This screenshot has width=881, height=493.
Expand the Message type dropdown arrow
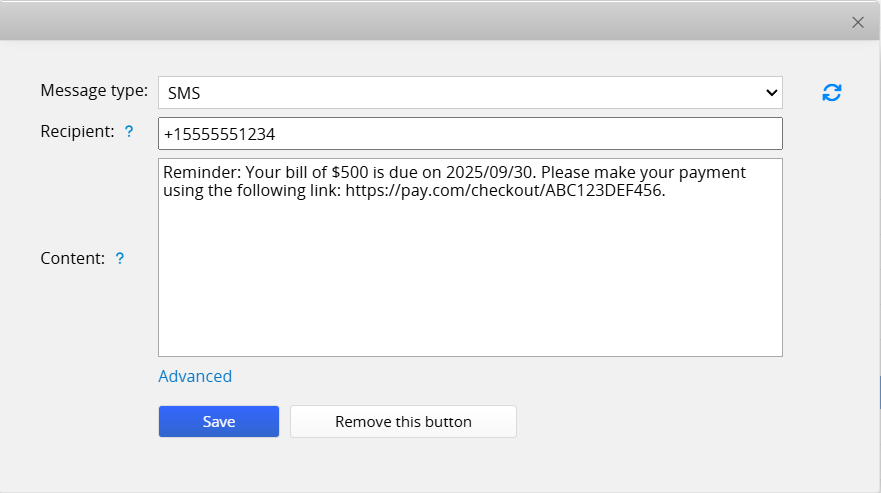tap(771, 93)
